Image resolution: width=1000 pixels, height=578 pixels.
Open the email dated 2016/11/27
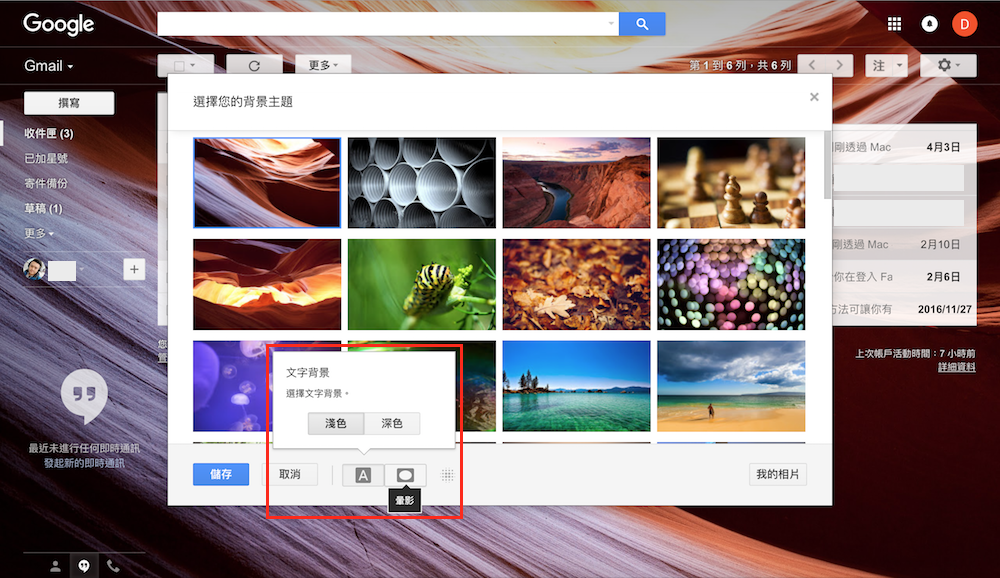coord(904,309)
